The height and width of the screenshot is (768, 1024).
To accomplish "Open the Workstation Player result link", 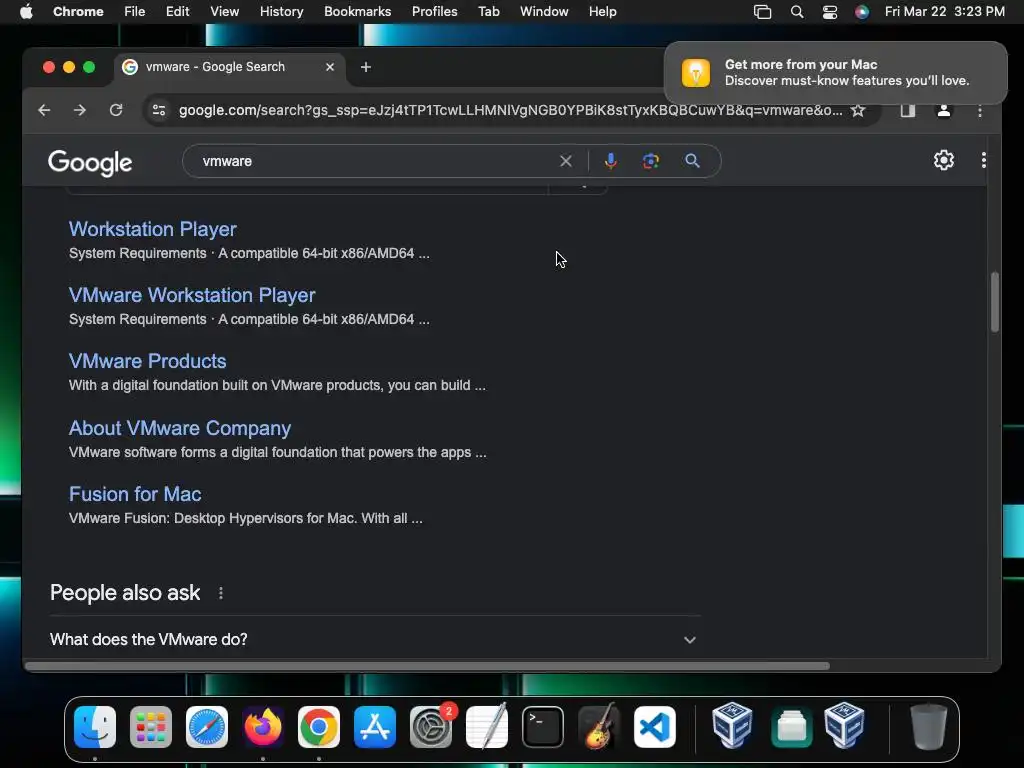I will point(153,229).
